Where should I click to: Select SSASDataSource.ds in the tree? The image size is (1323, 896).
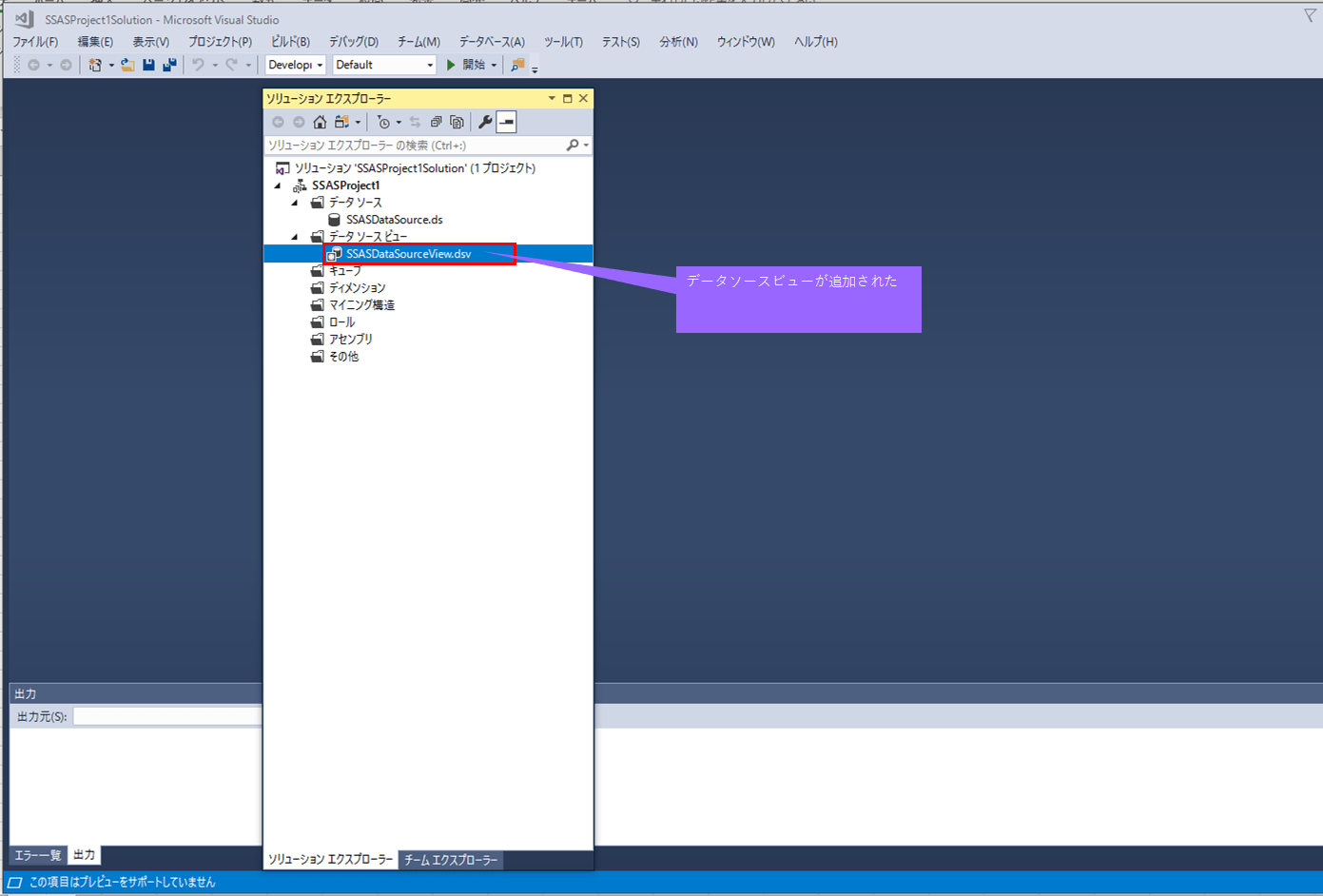(x=394, y=220)
